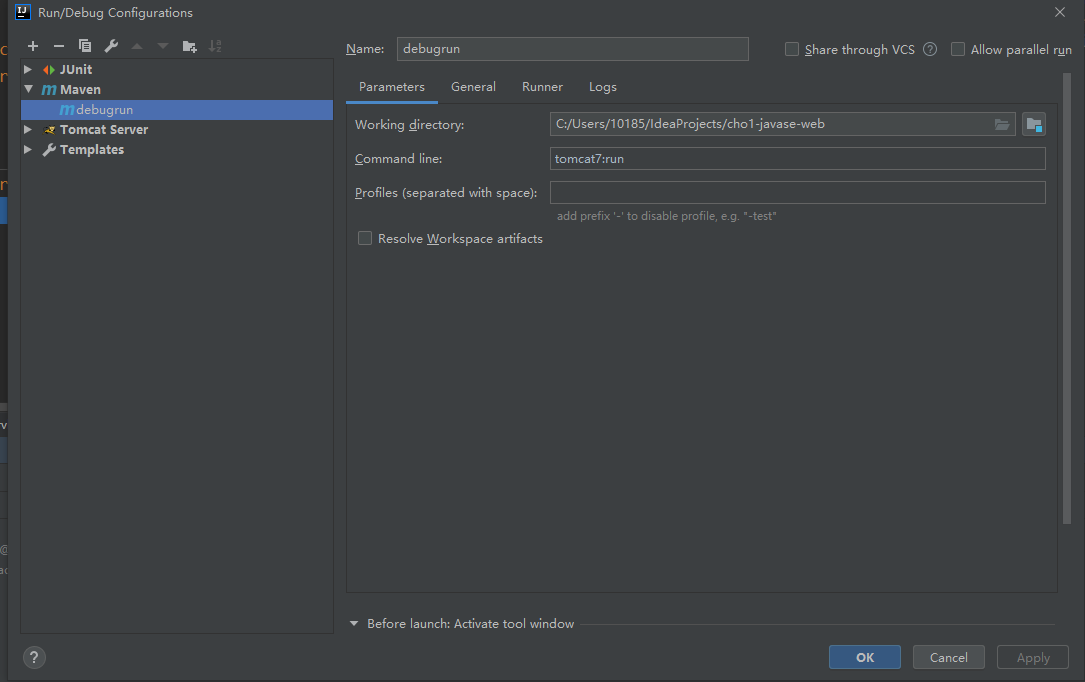Click the Add New Configuration plus icon
The width and height of the screenshot is (1085, 682).
[33, 46]
